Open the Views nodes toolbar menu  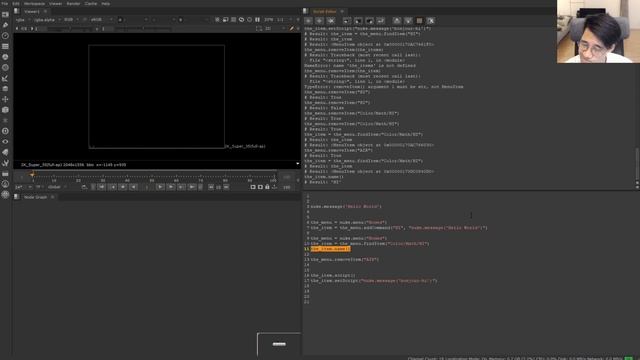click(5, 142)
